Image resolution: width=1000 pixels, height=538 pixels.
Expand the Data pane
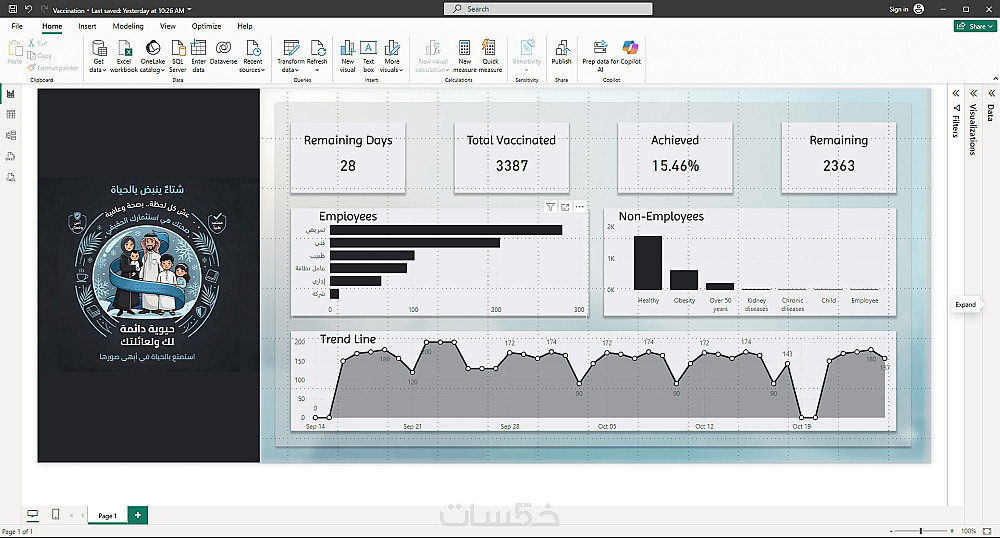[x=991, y=94]
